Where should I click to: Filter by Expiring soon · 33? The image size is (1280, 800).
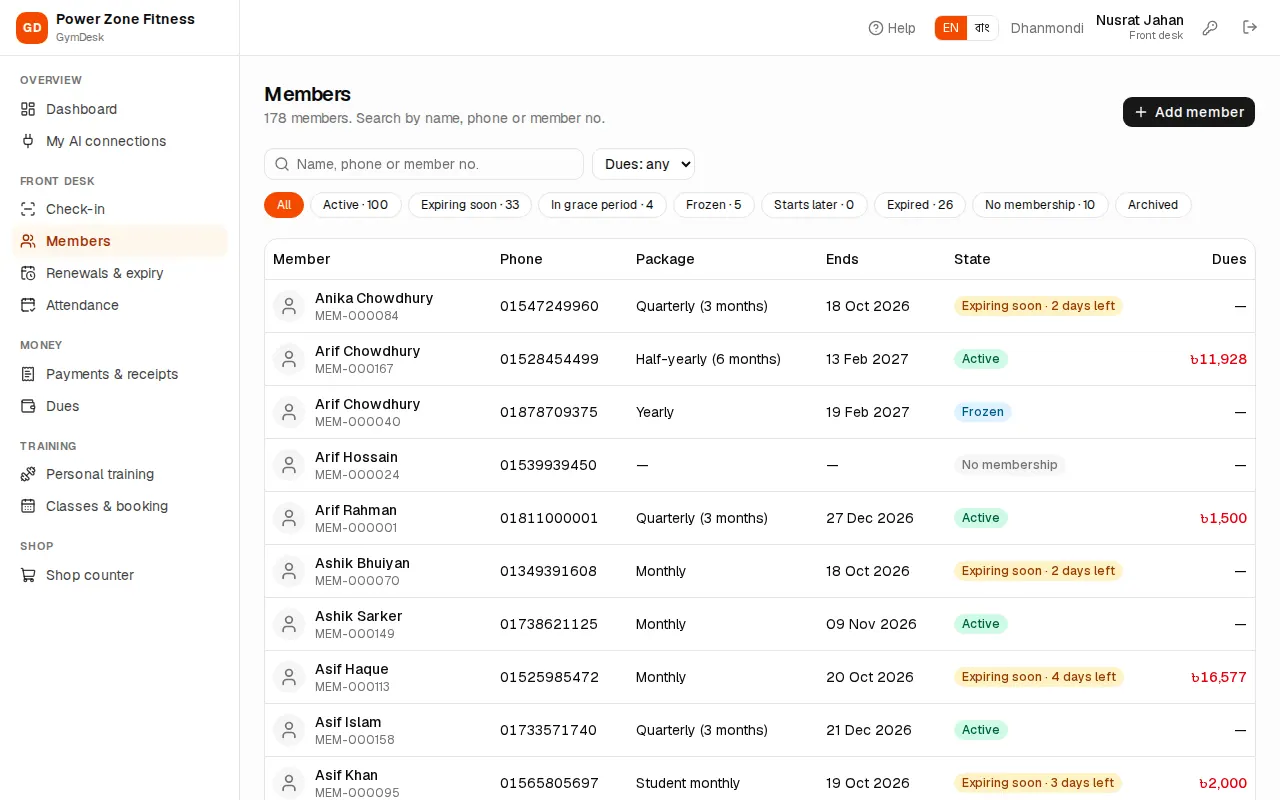click(x=470, y=205)
